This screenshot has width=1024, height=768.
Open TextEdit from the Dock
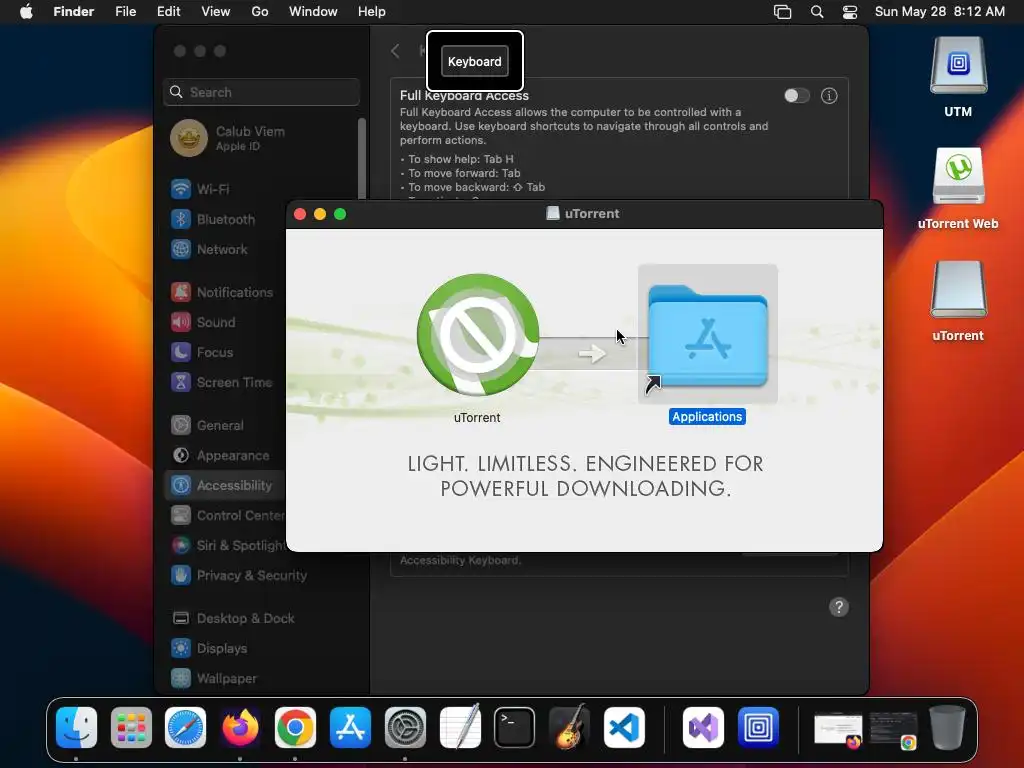460,727
